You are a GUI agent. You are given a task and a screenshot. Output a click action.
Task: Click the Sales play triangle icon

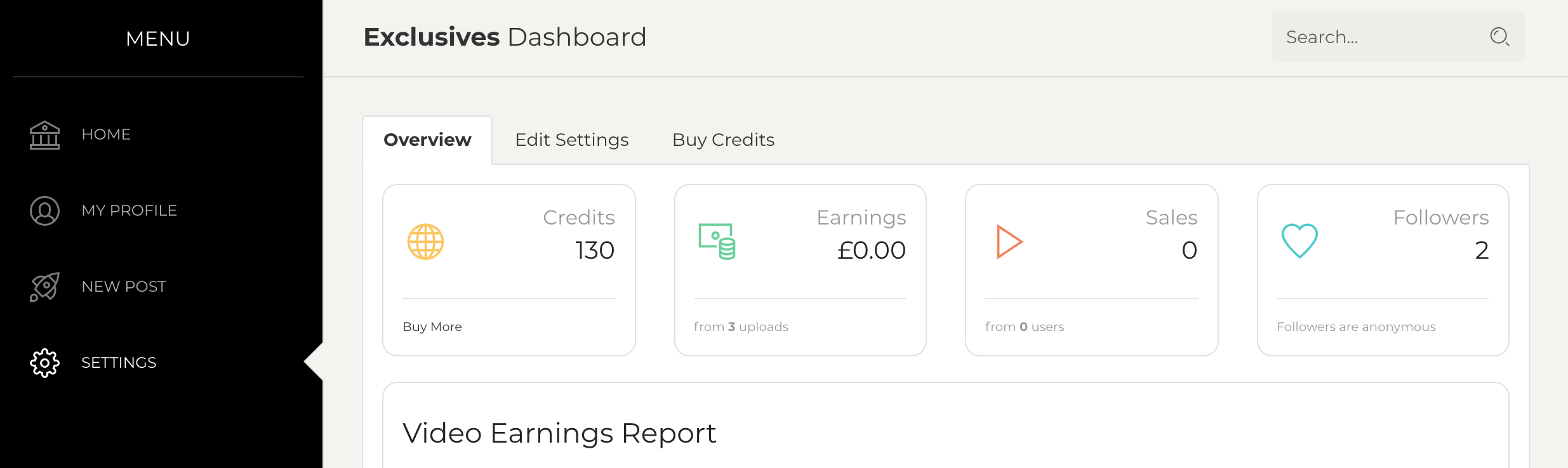coord(1009,242)
